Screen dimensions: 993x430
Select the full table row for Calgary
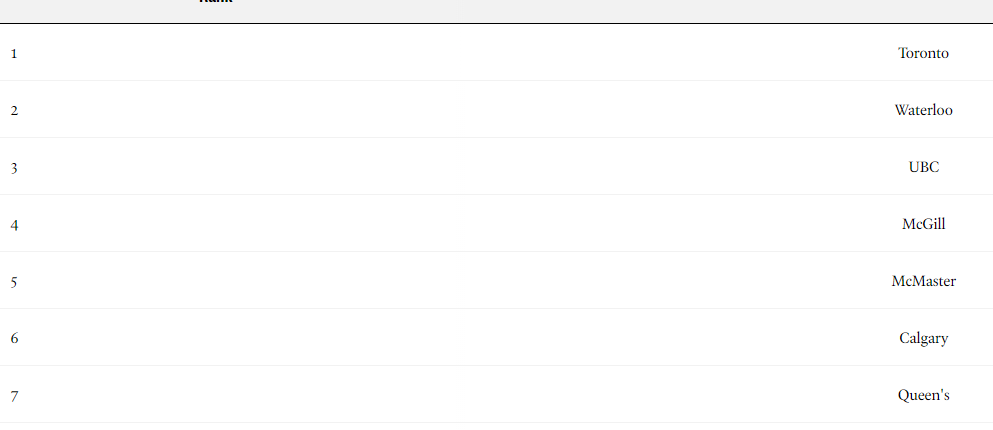pyautogui.click(x=496, y=338)
